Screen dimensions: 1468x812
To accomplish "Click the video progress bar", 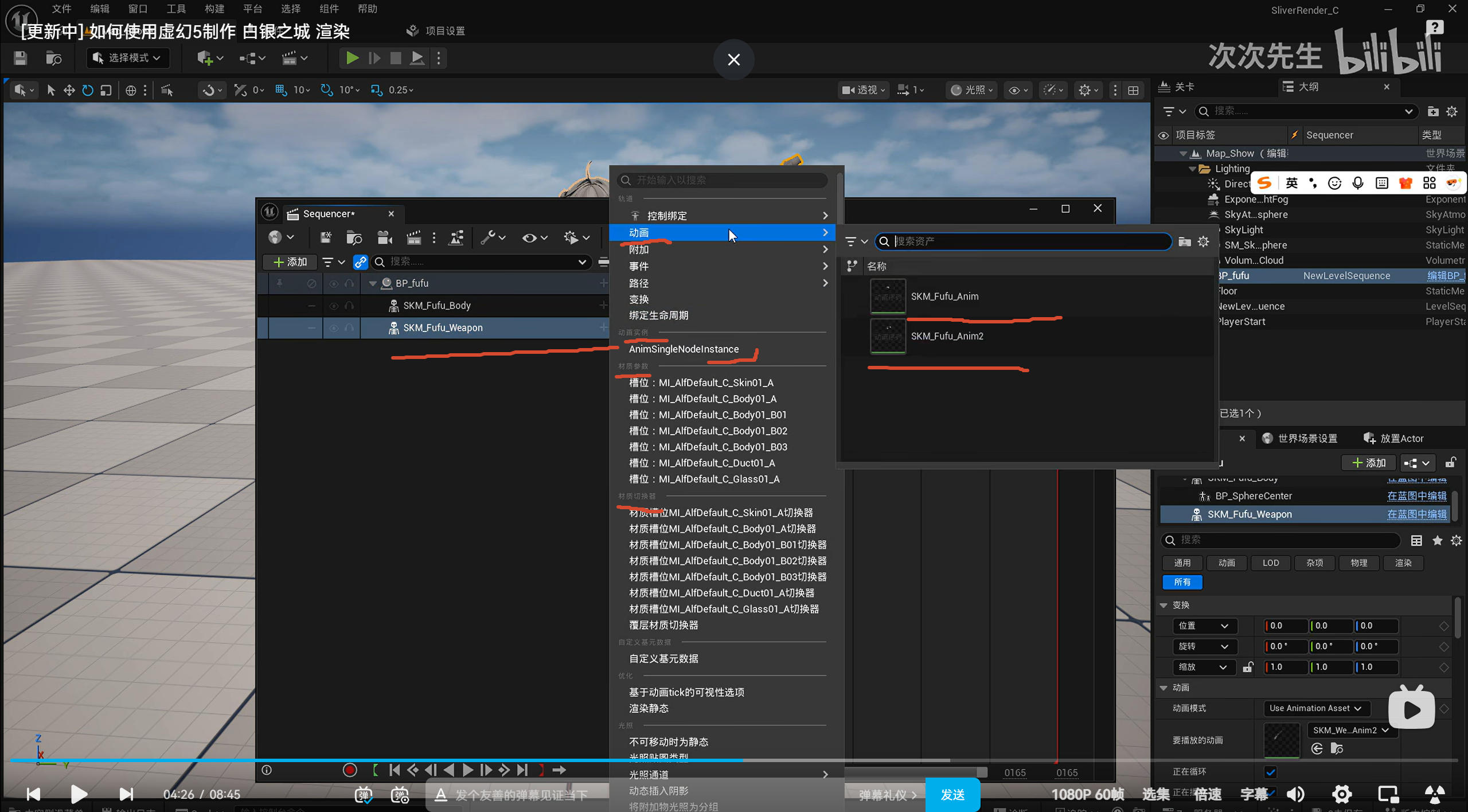I will pos(734,760).
